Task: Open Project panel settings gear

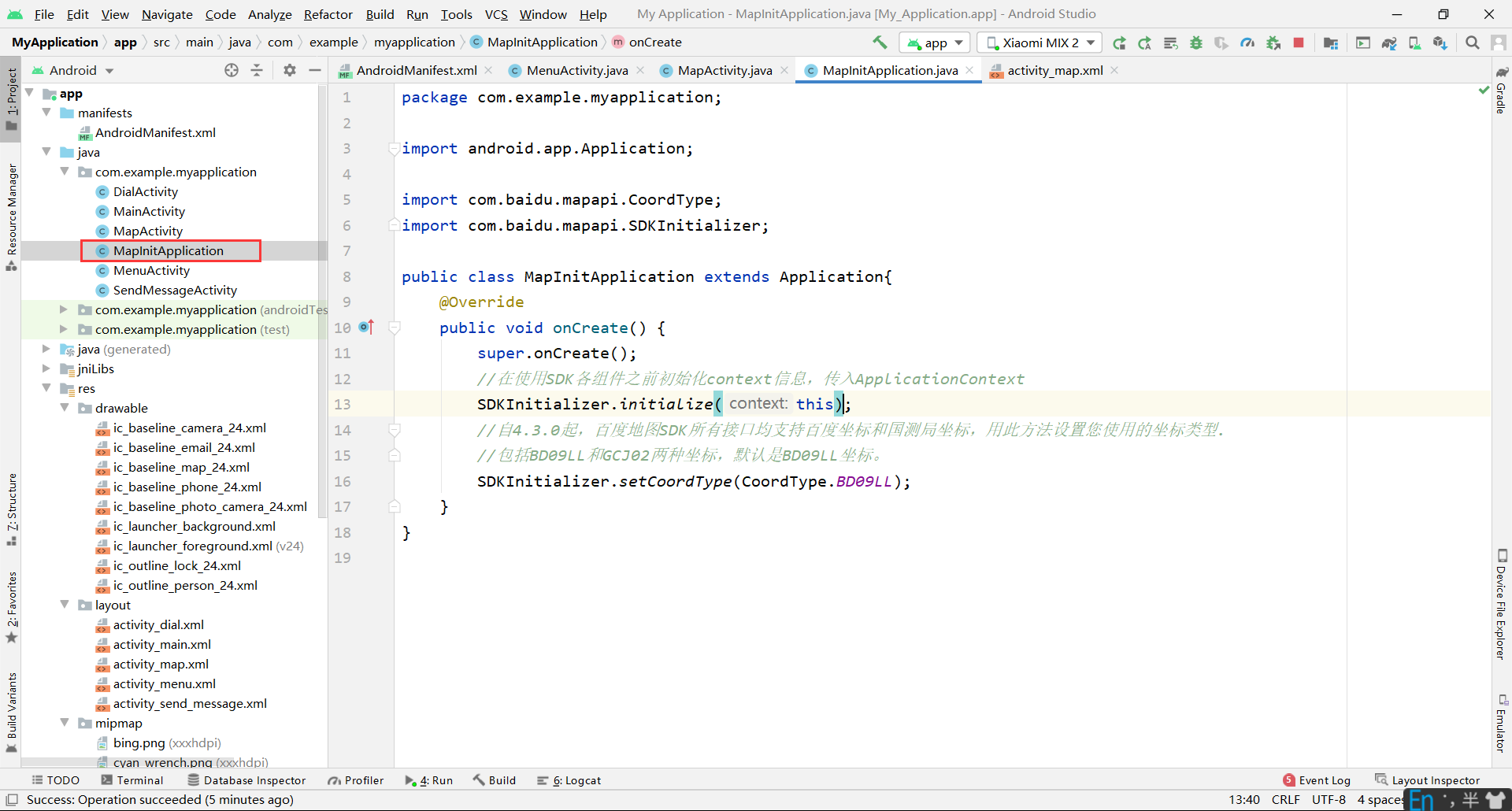Action: 290,70
